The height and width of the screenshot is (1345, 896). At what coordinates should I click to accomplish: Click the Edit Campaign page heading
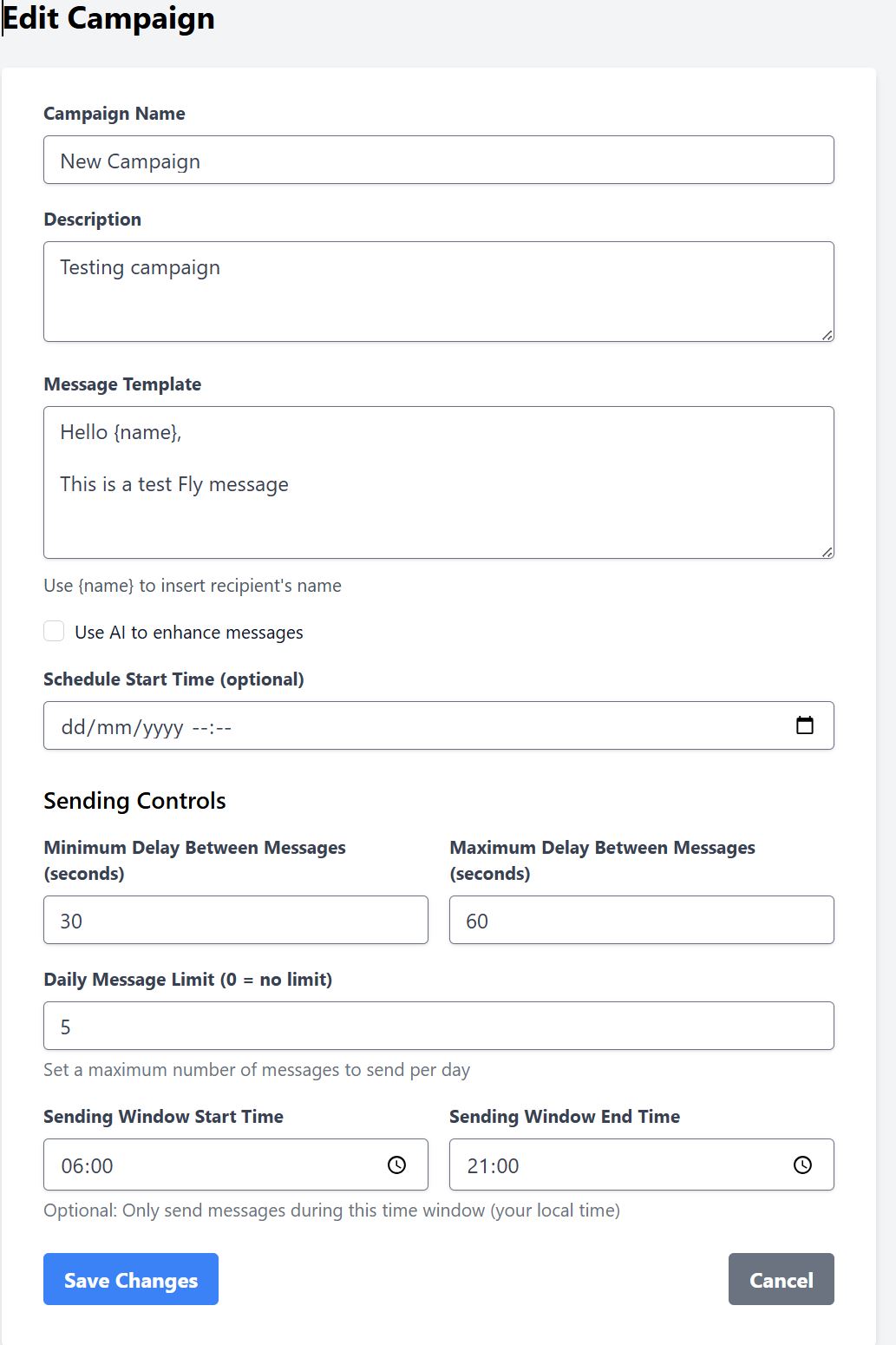pos(109,18)
